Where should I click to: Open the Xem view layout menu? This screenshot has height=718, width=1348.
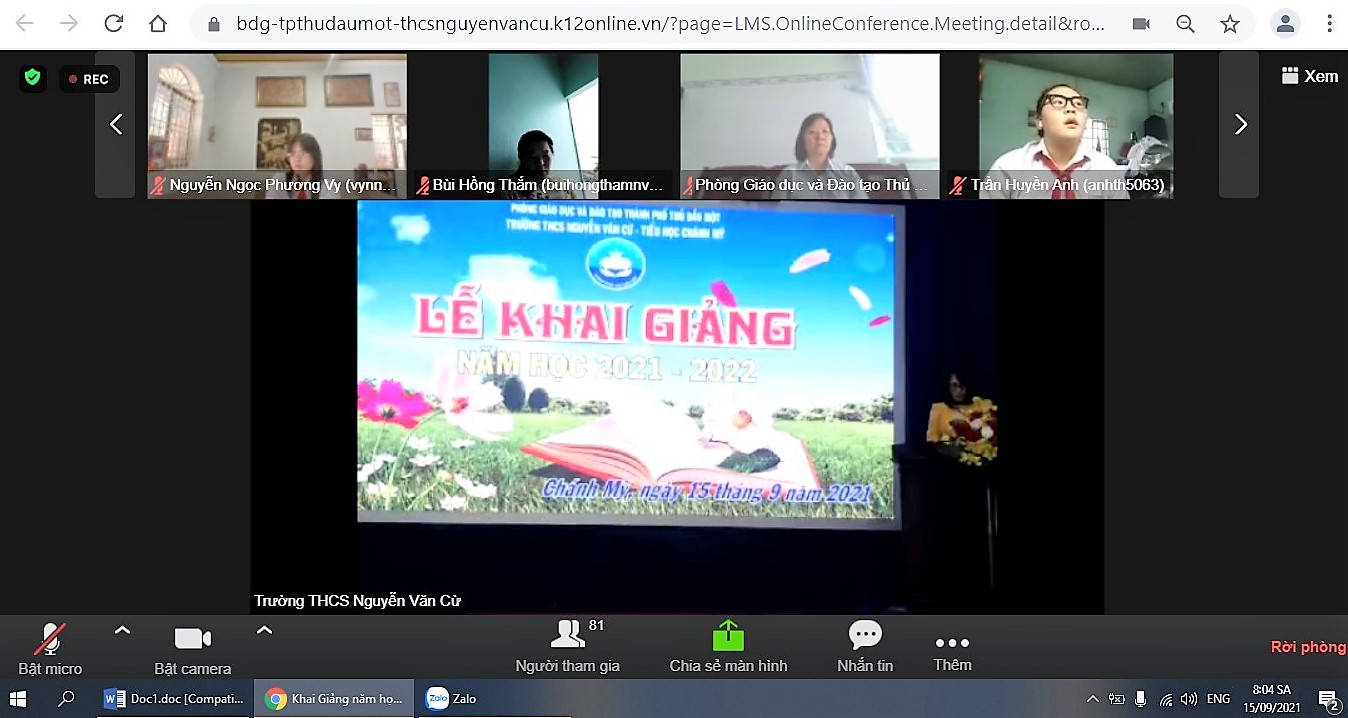click(x=1309, y=76)
